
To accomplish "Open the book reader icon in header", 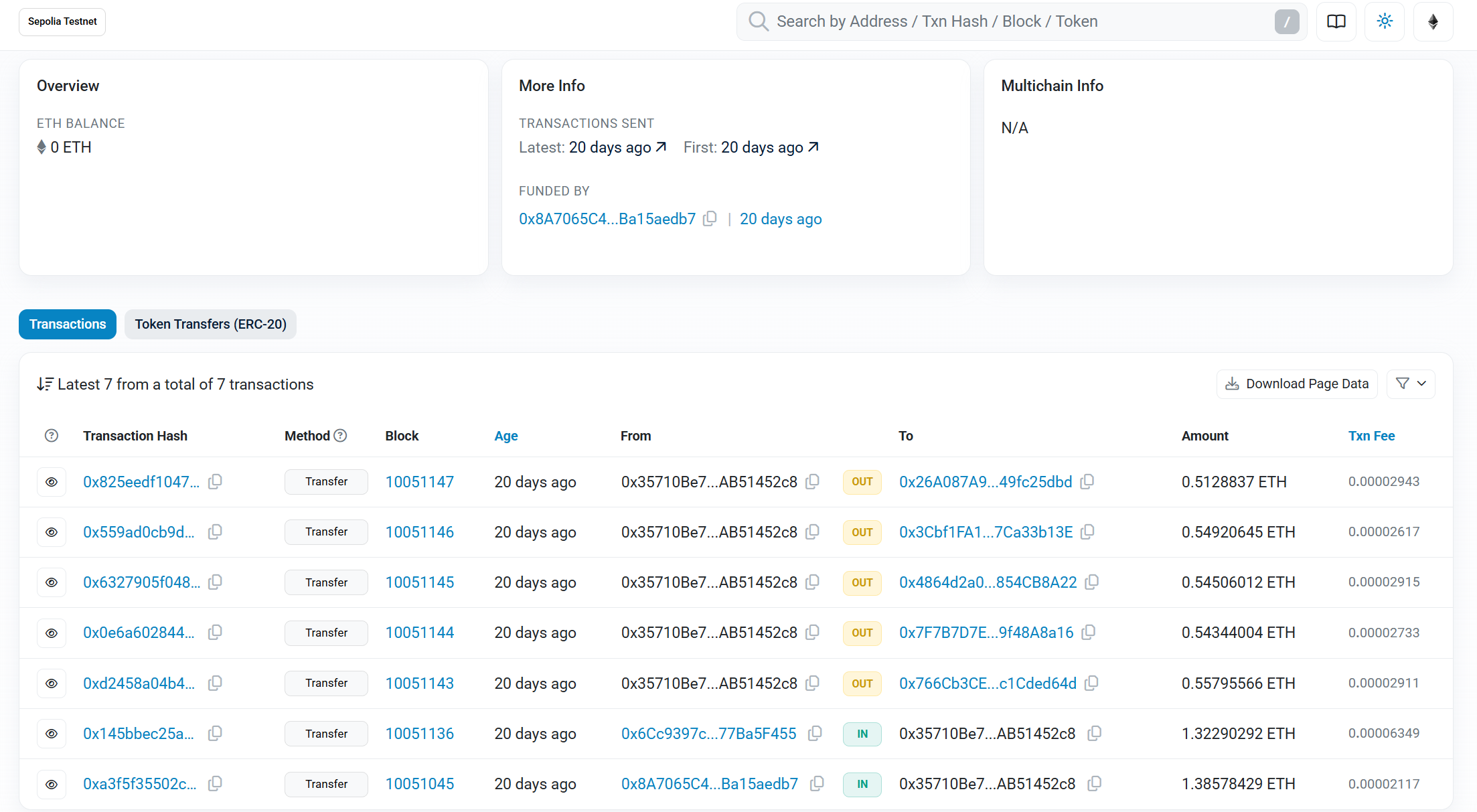I will [1336, 21].
